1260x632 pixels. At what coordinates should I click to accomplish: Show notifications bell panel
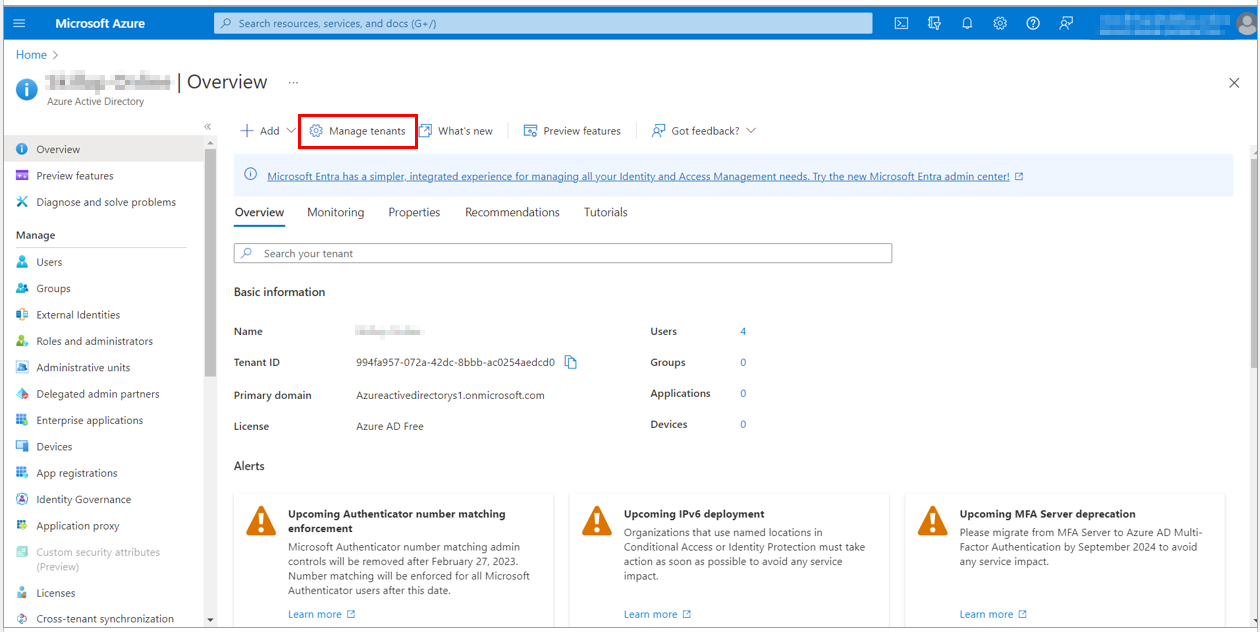coord(967,23)
